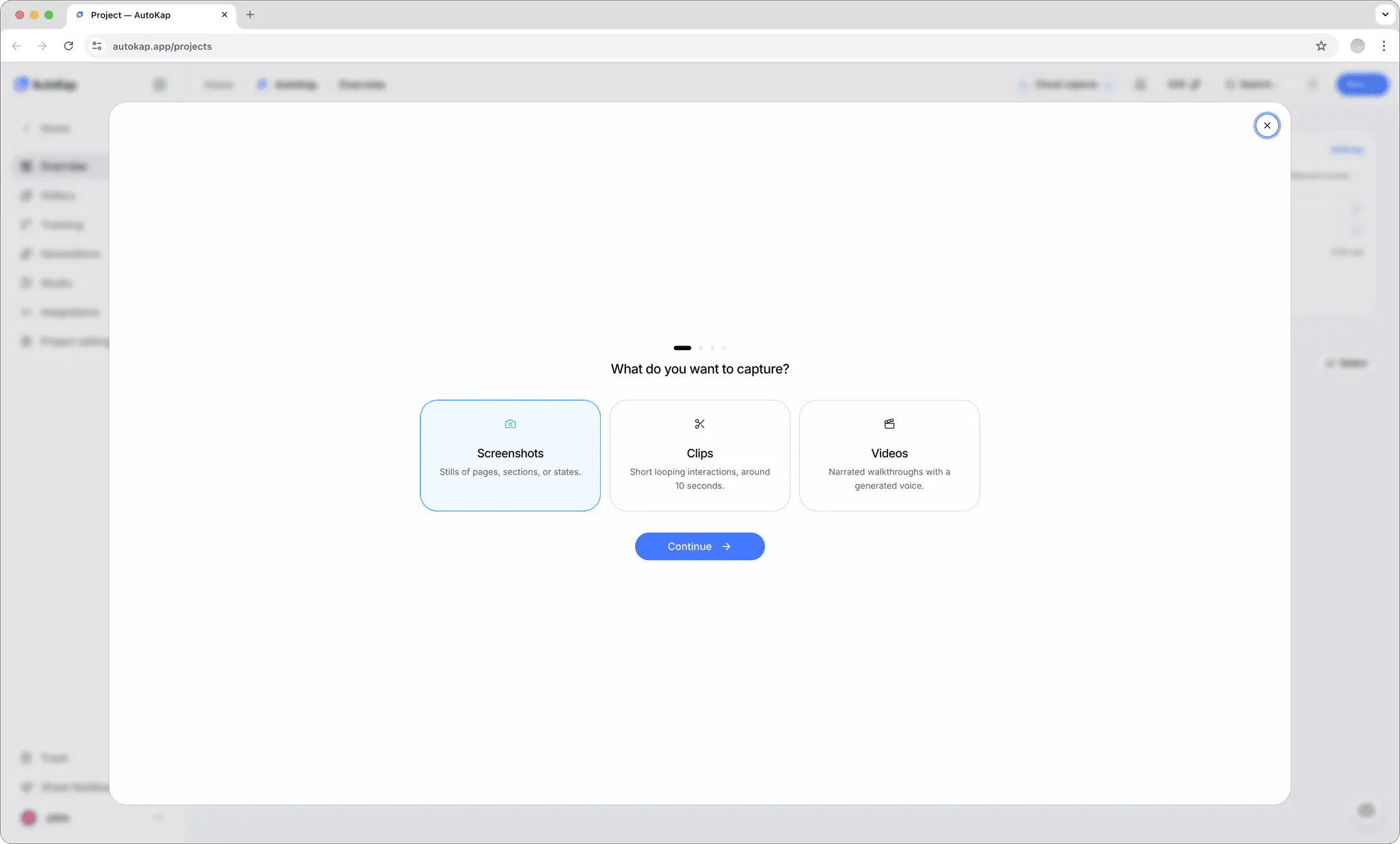The width and height of the screenshot is (1400, 844).
Task: Click the camera icon in Screenshots card
Action: coord(510,424)
